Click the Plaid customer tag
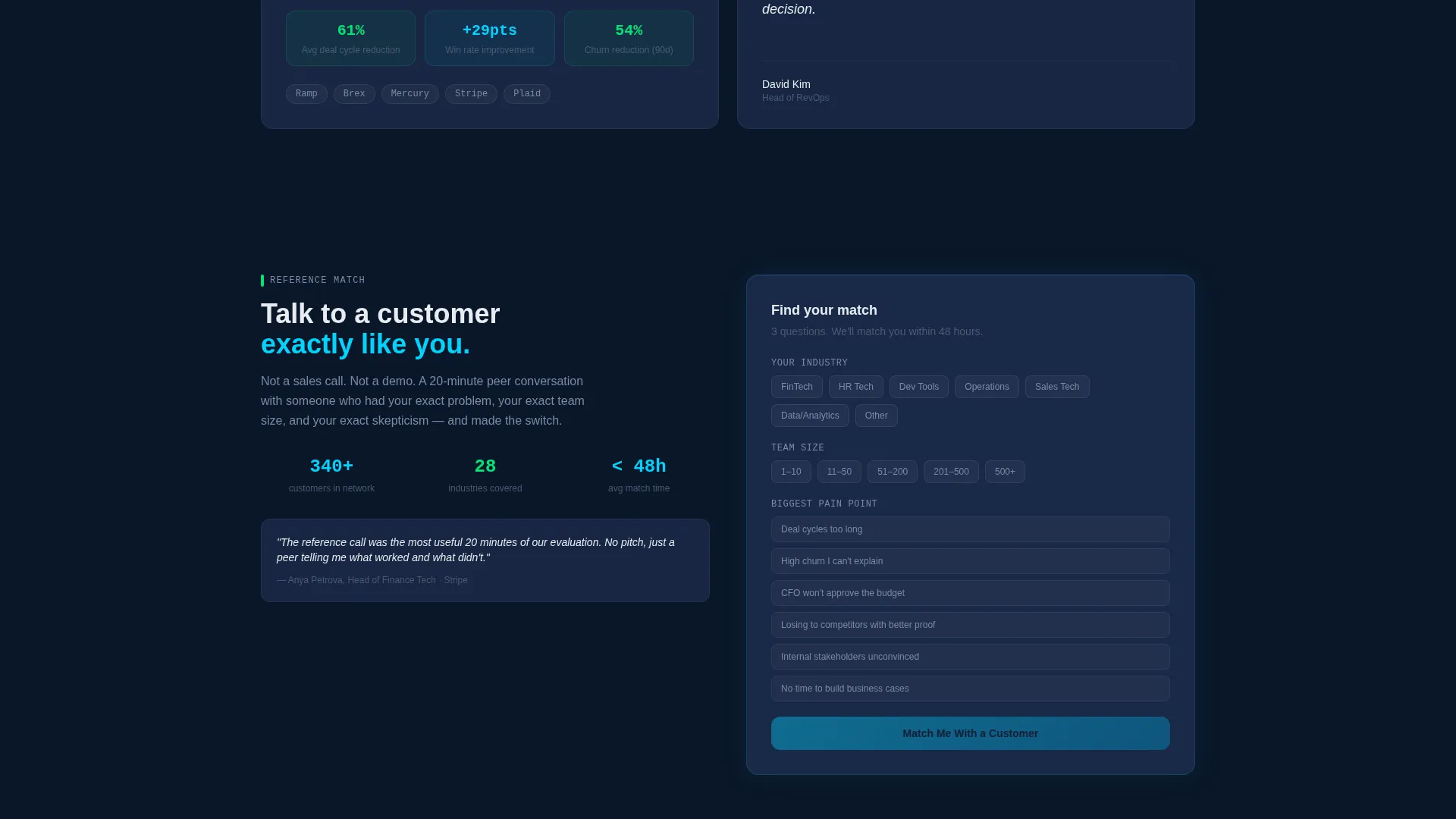Image resolution: width=1456 pixels, height=819 pixels. (526, 94)
